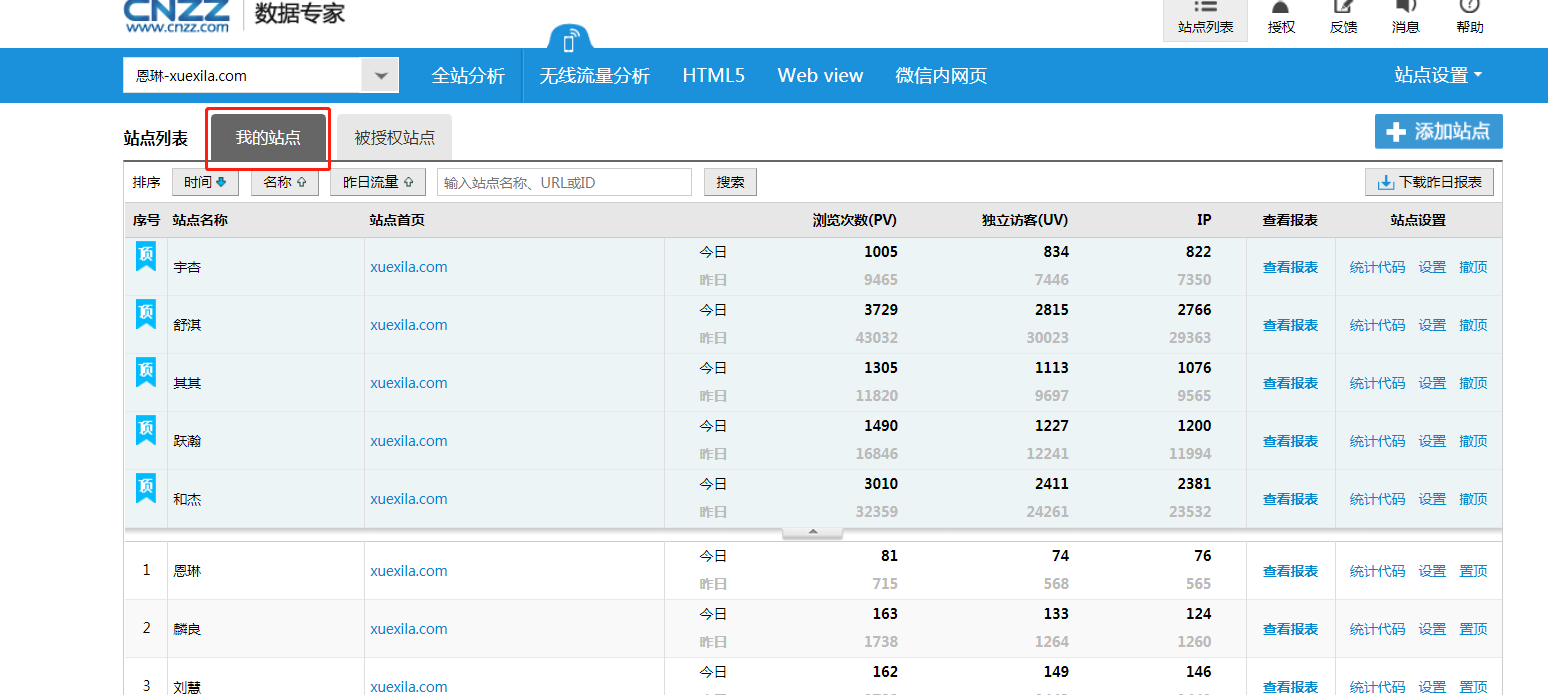
Task: Expand the 站点设置 dropdown menu
Action: click(1438, 75)
